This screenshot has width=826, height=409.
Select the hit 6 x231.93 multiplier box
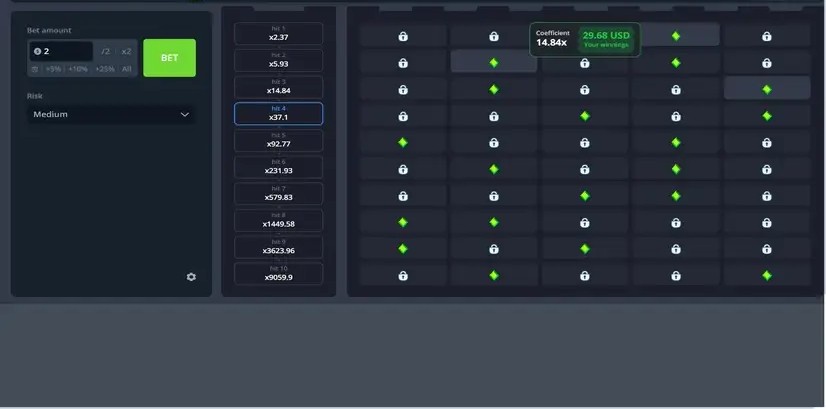(x=278, y=167)
